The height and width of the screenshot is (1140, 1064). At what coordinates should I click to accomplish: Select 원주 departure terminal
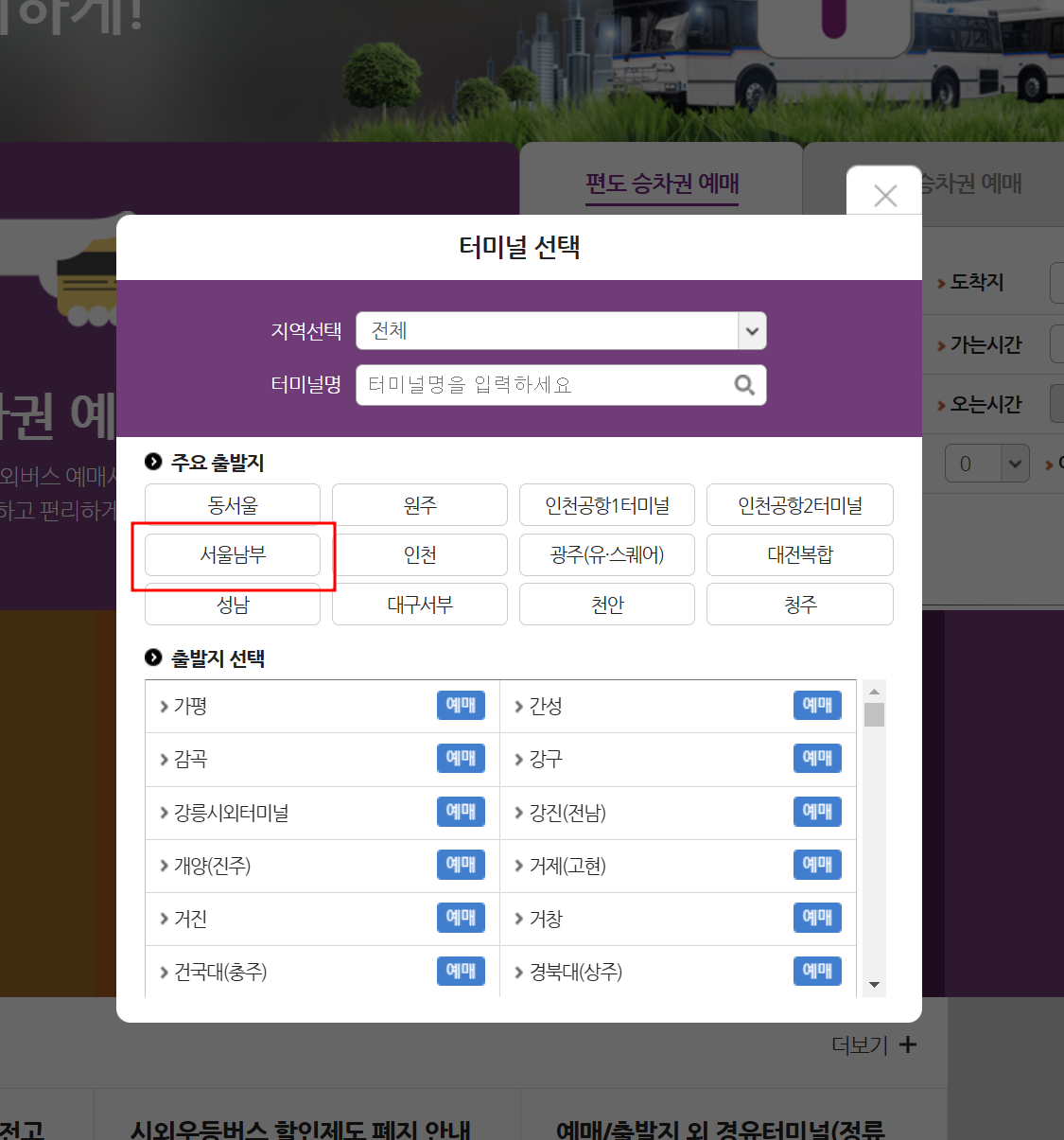tap(420, 505)
